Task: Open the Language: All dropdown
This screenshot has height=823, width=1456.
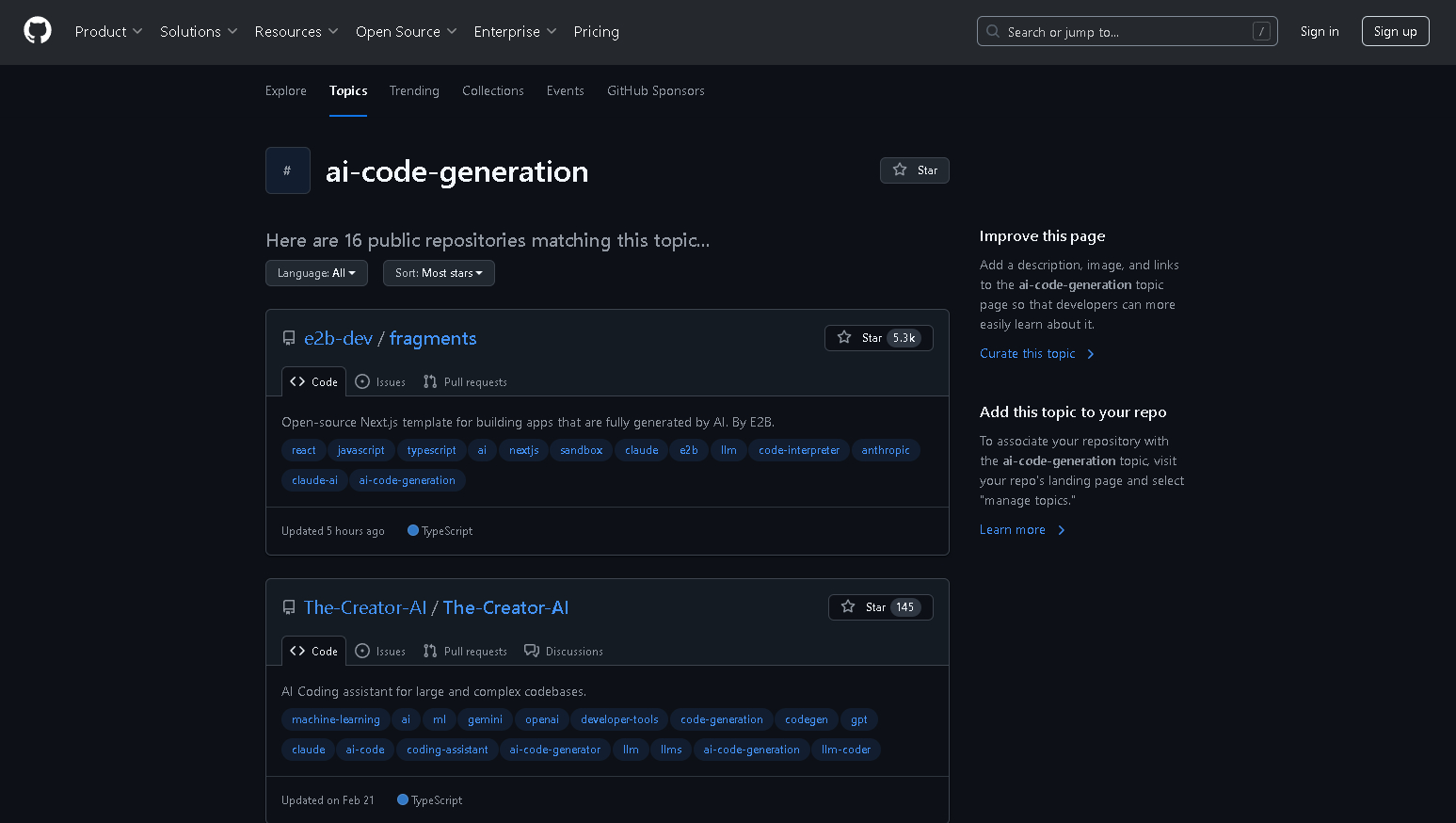Action: click(316, 273)
